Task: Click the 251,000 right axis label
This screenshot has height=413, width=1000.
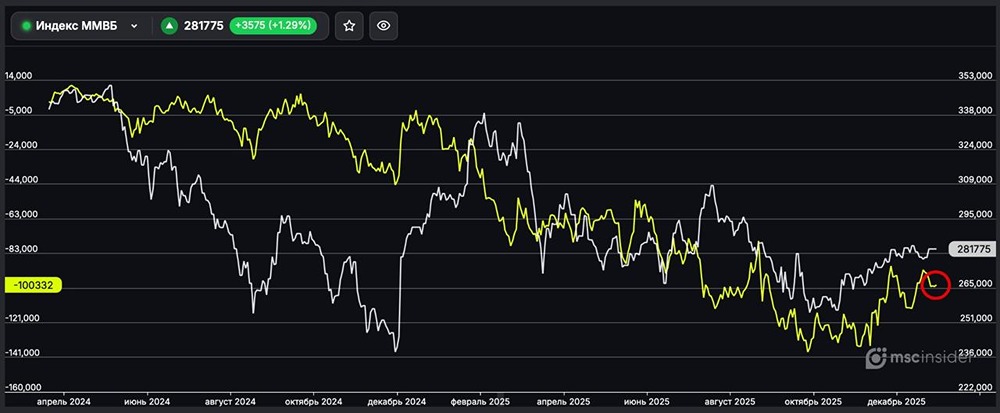Action: [974, 318]
